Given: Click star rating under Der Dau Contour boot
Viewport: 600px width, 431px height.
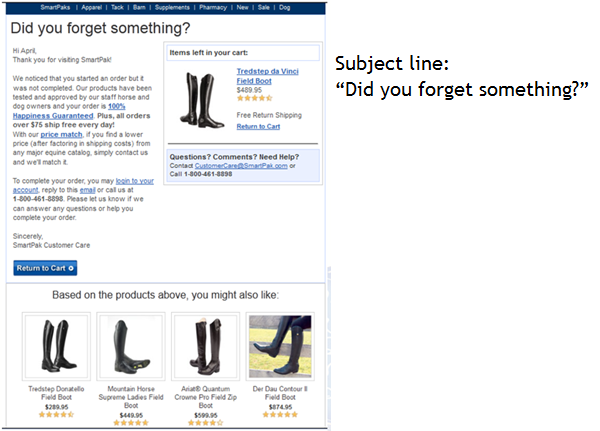Looking at the screenshot, I should 280,415.
